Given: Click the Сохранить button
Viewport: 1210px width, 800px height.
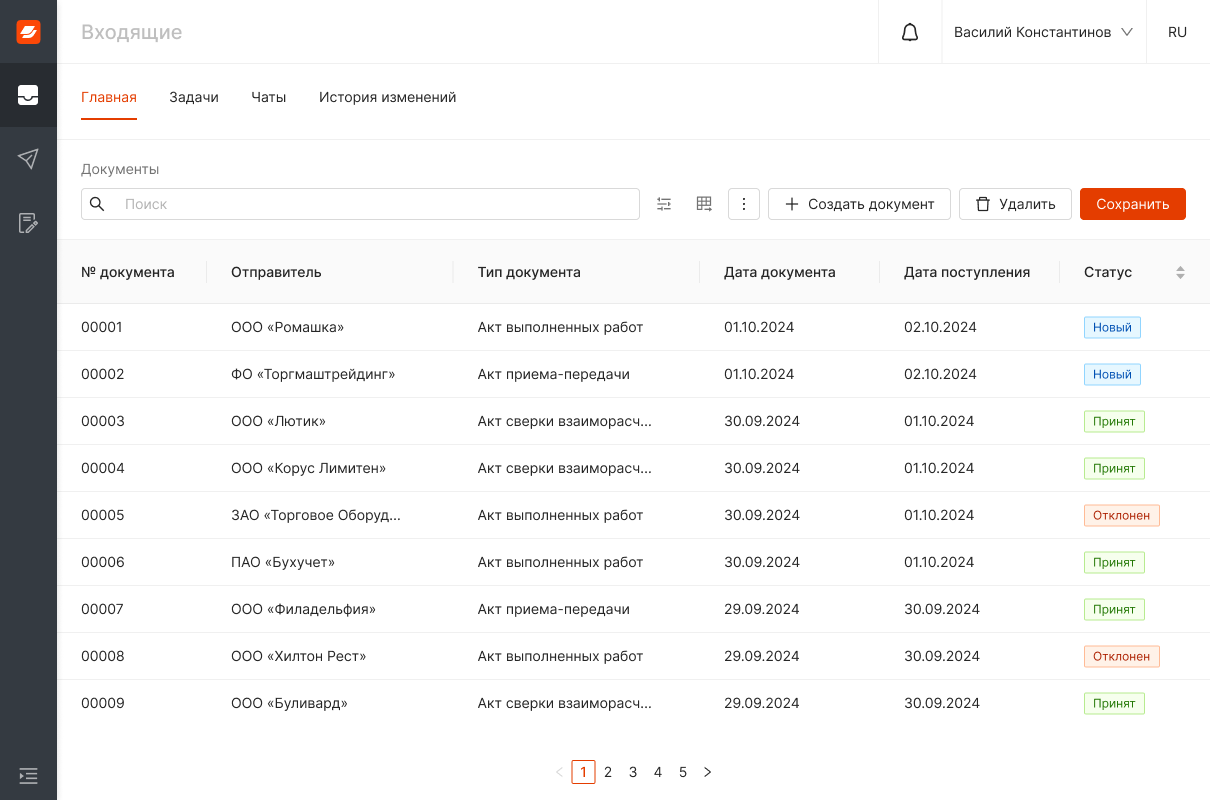Looking at the screenshot, I should pos(1133,204).
